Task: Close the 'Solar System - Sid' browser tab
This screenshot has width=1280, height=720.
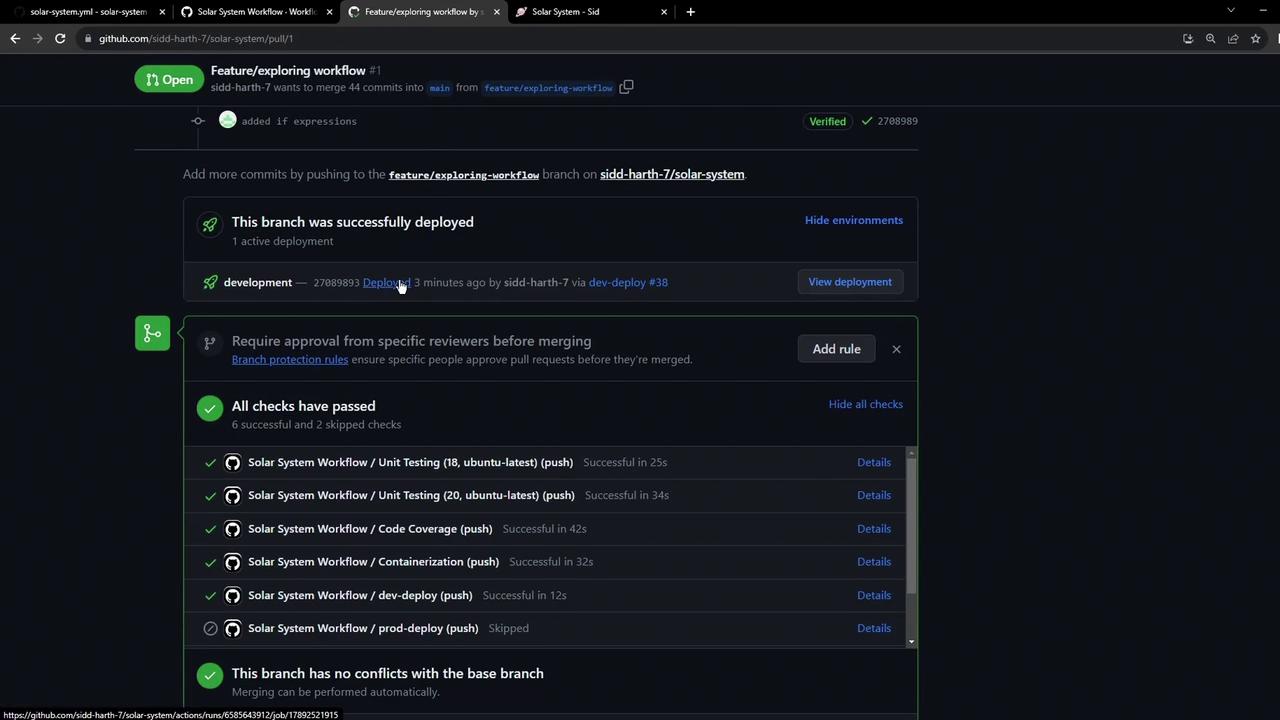Action: point(664,12)
